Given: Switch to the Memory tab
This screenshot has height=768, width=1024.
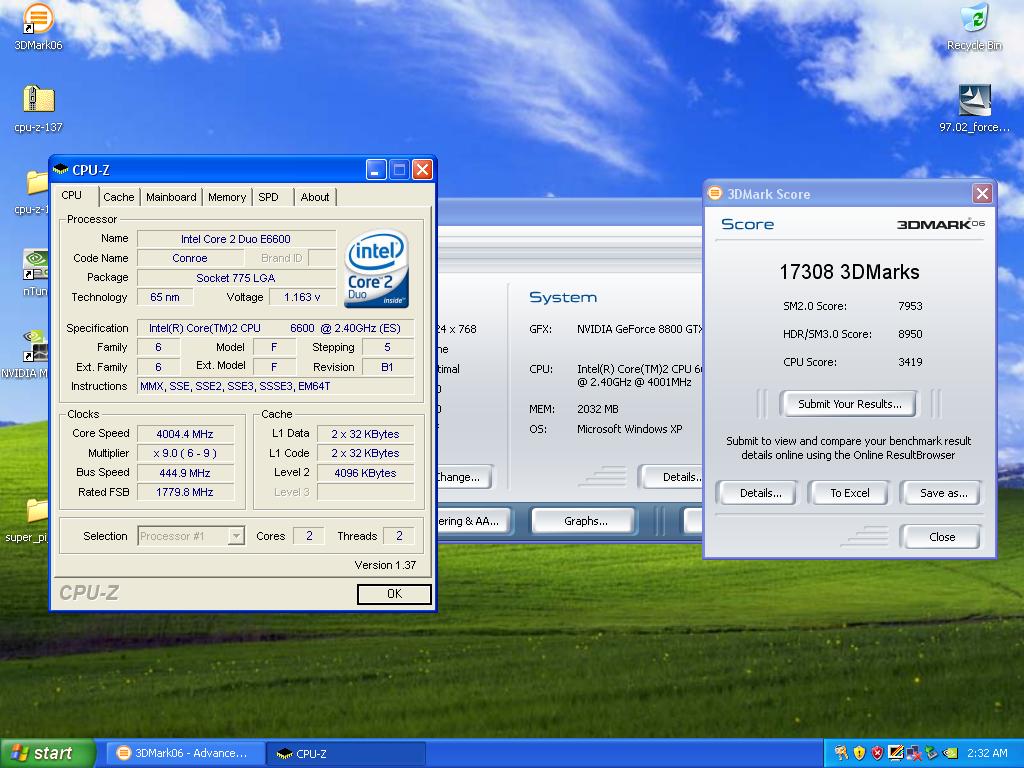Looking at the screenshot, I should tap(227, 197).
